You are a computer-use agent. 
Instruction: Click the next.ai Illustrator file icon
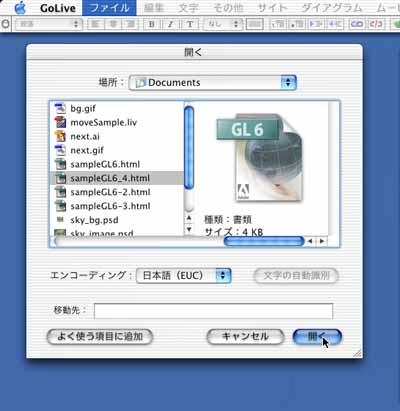(x=60, y=136)
